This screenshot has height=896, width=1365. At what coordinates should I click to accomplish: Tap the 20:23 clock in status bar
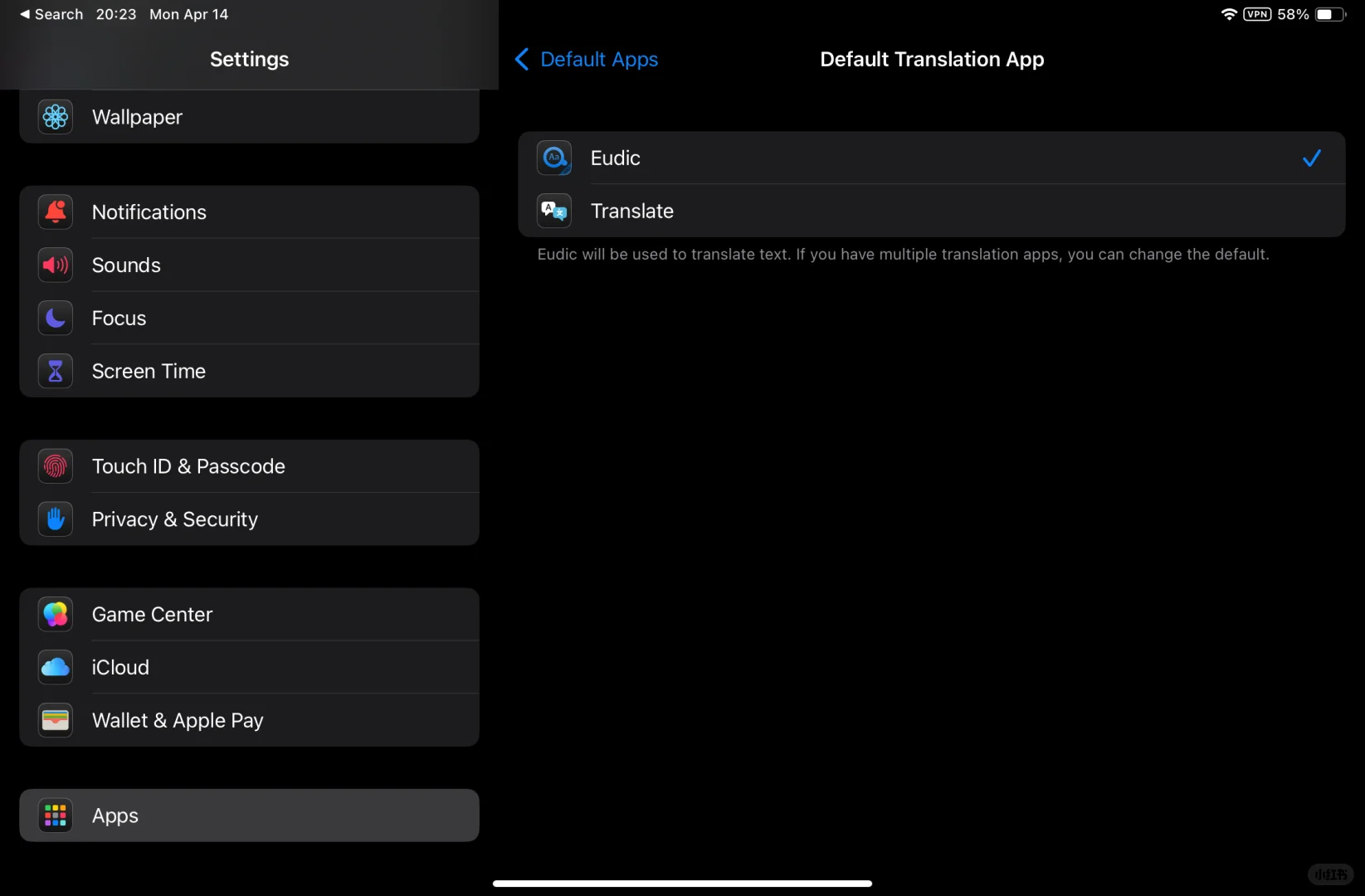[116, 14]
